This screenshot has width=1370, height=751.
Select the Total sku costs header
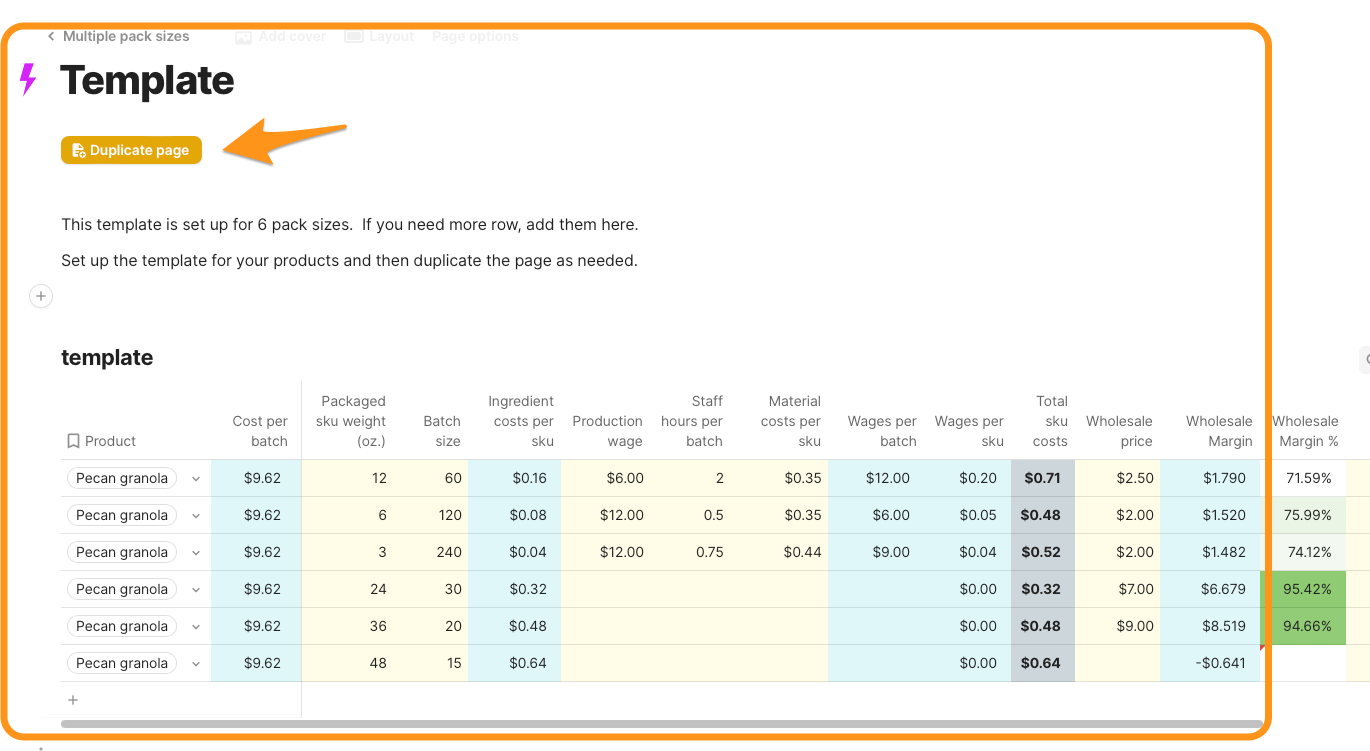coord(1048,421)
